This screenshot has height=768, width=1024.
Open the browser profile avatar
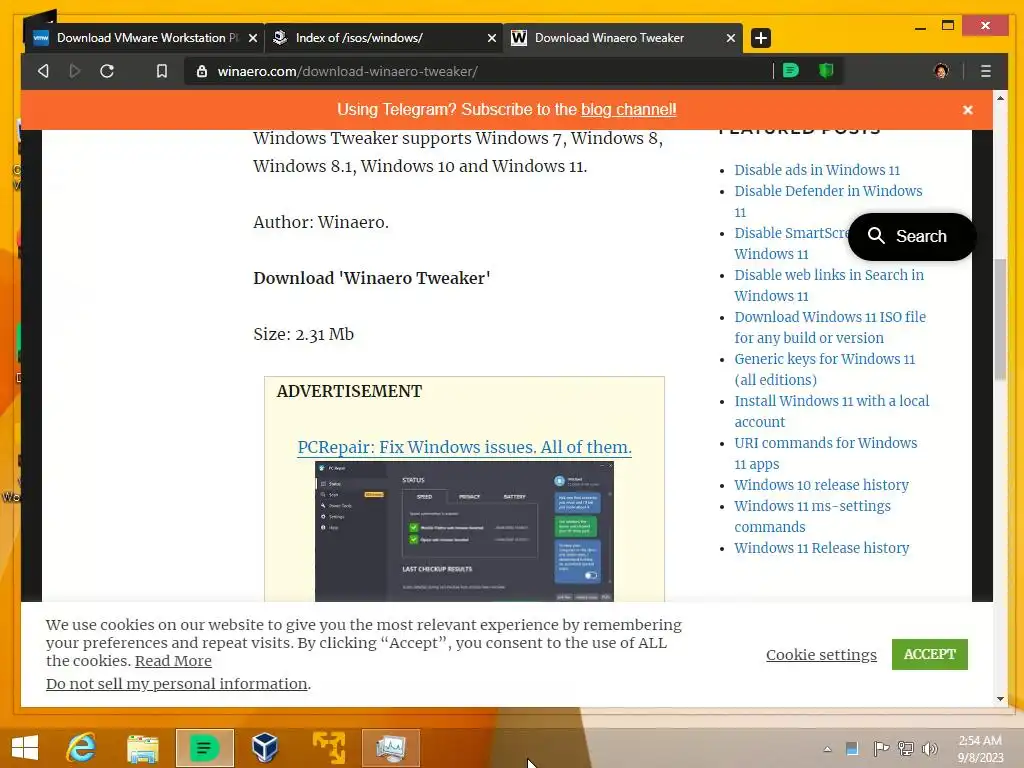pyautogui.click(x=941, y=71)
